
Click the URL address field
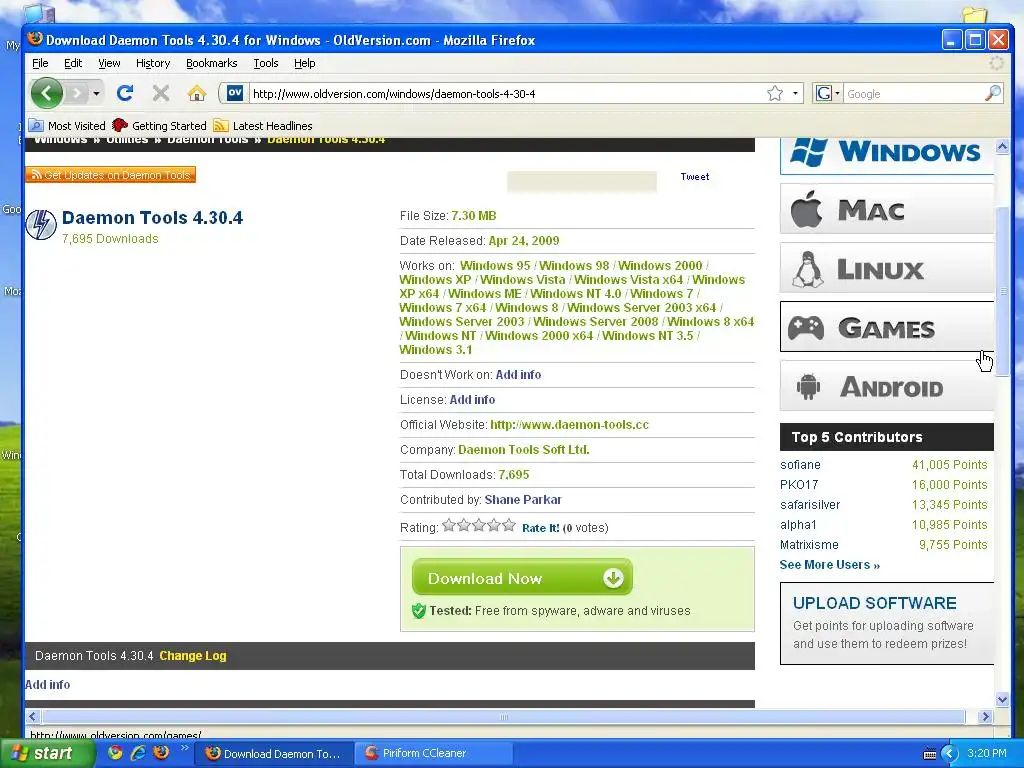(506, 93)
